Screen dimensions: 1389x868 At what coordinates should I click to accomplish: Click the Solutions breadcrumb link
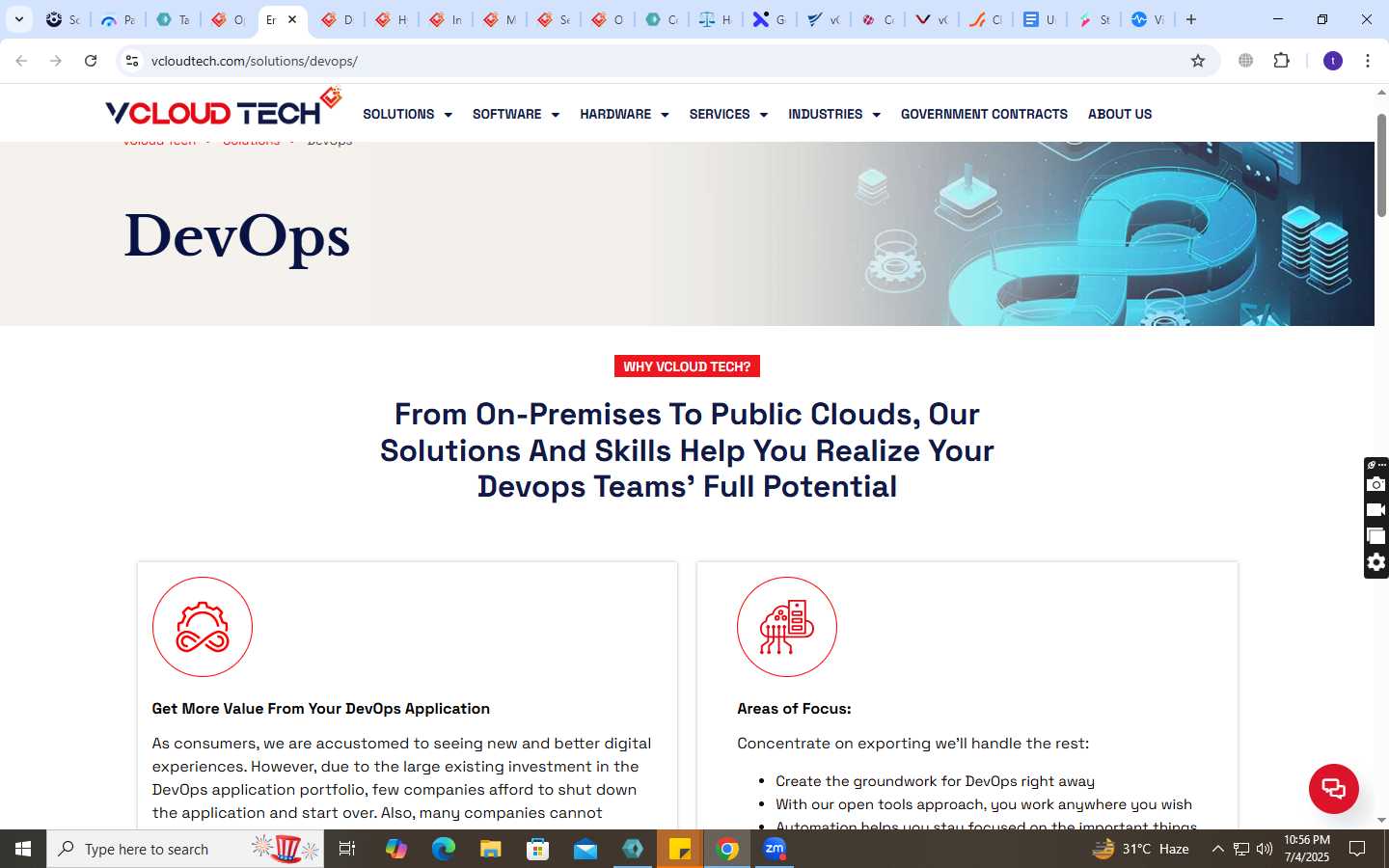251,142
